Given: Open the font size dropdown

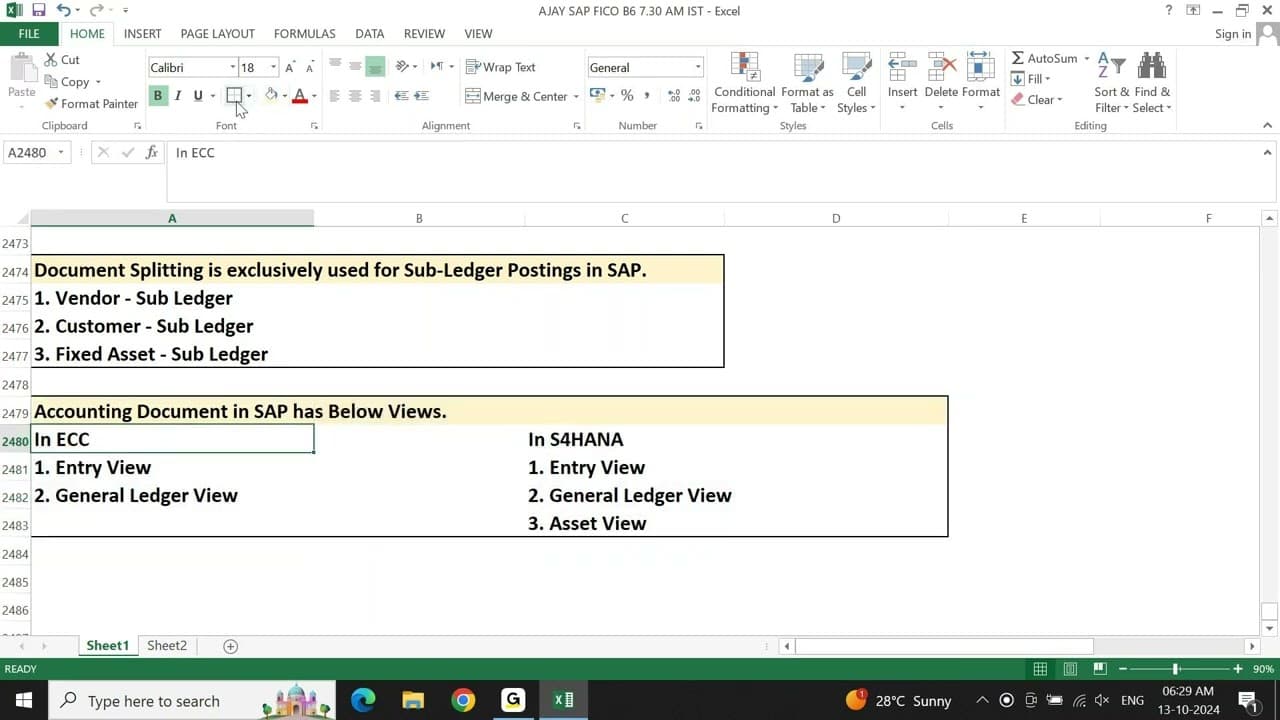Looking at the screenshot, I should click(x=273, y=67).
